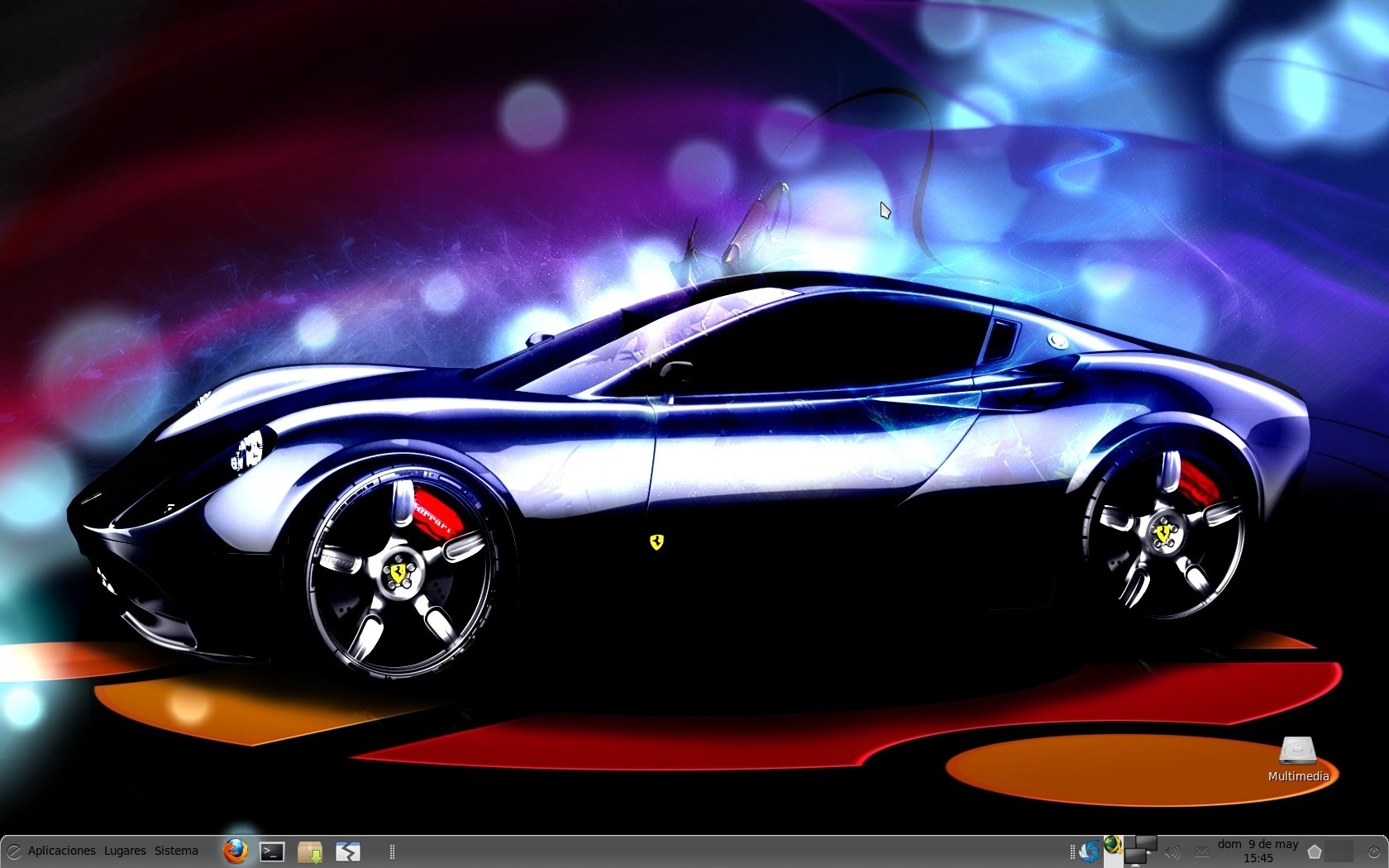Click the notification area grip handle
Image resolution: width=1389 pixels, height=868 pixels.
1072,851
